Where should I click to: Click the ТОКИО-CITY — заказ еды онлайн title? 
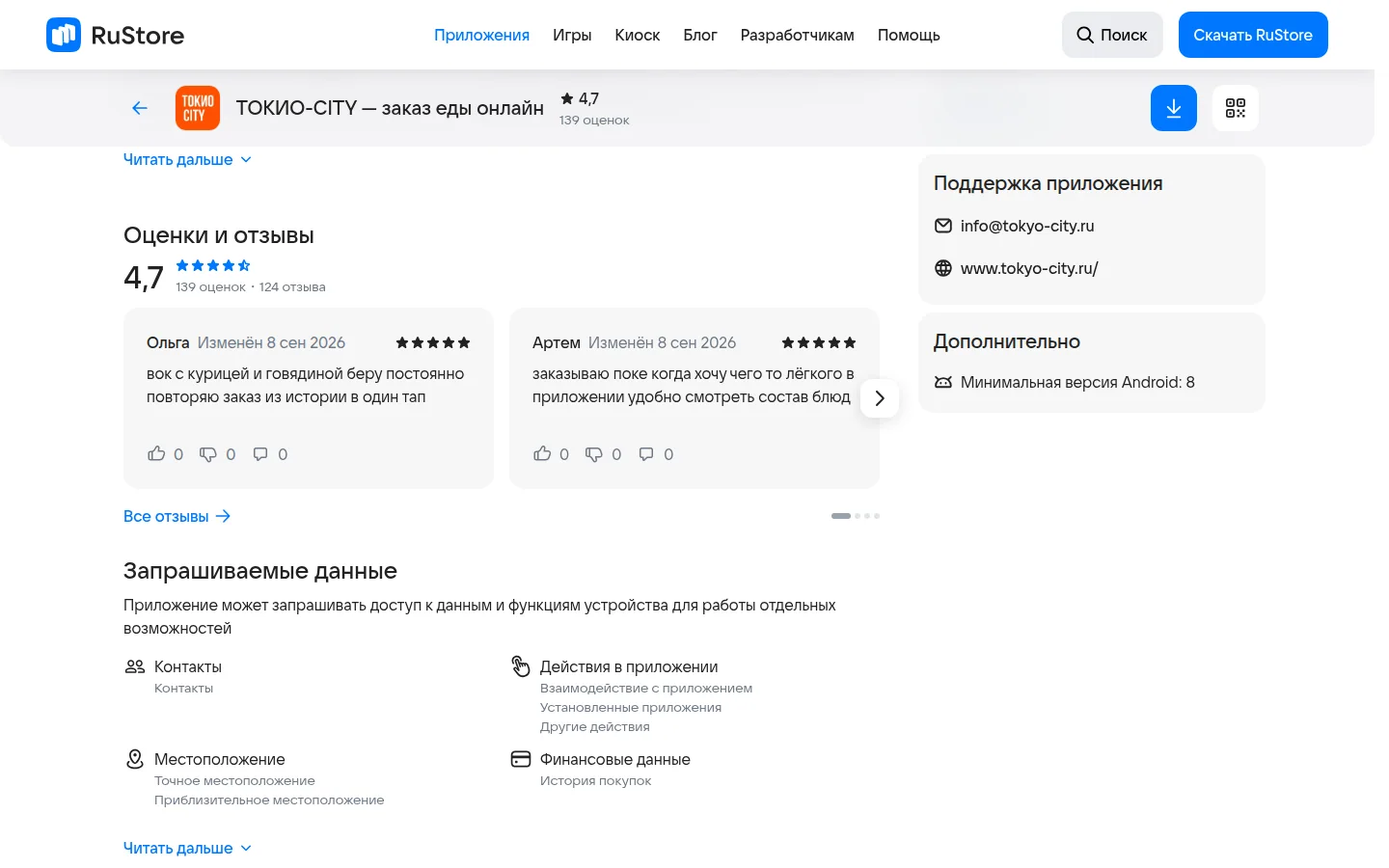click(x=390, y=108)
